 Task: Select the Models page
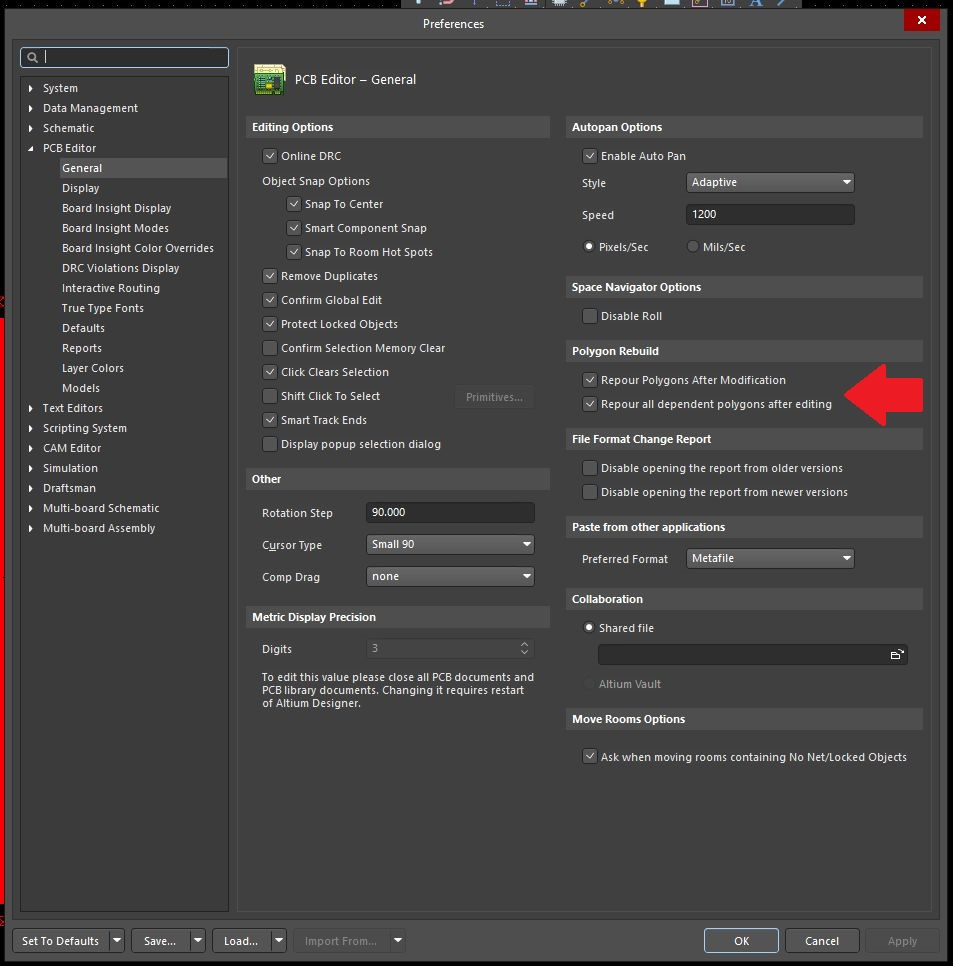pyautogui.click(x=81, y=388)
